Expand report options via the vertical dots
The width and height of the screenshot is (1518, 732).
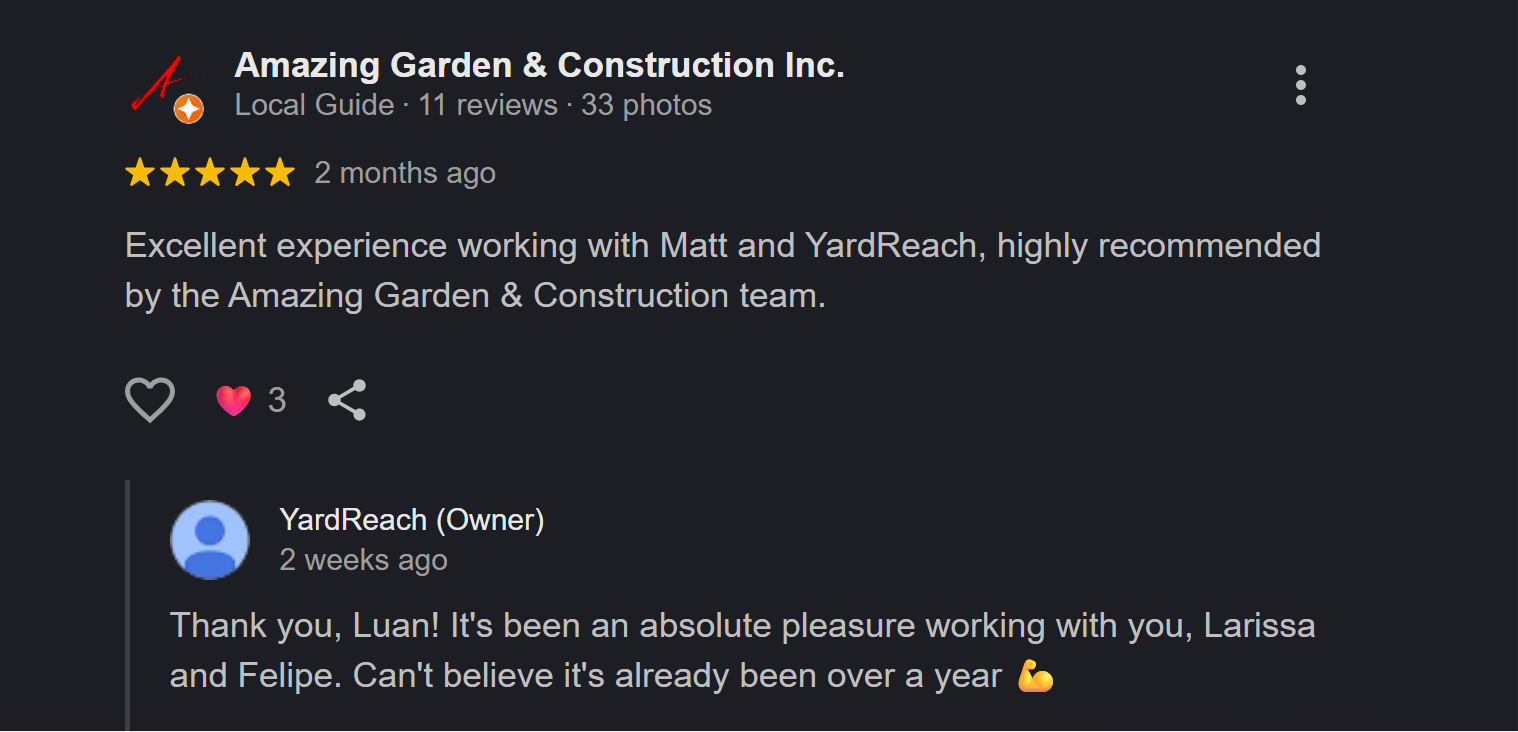pyautogui.click(x=1301, y=86)
